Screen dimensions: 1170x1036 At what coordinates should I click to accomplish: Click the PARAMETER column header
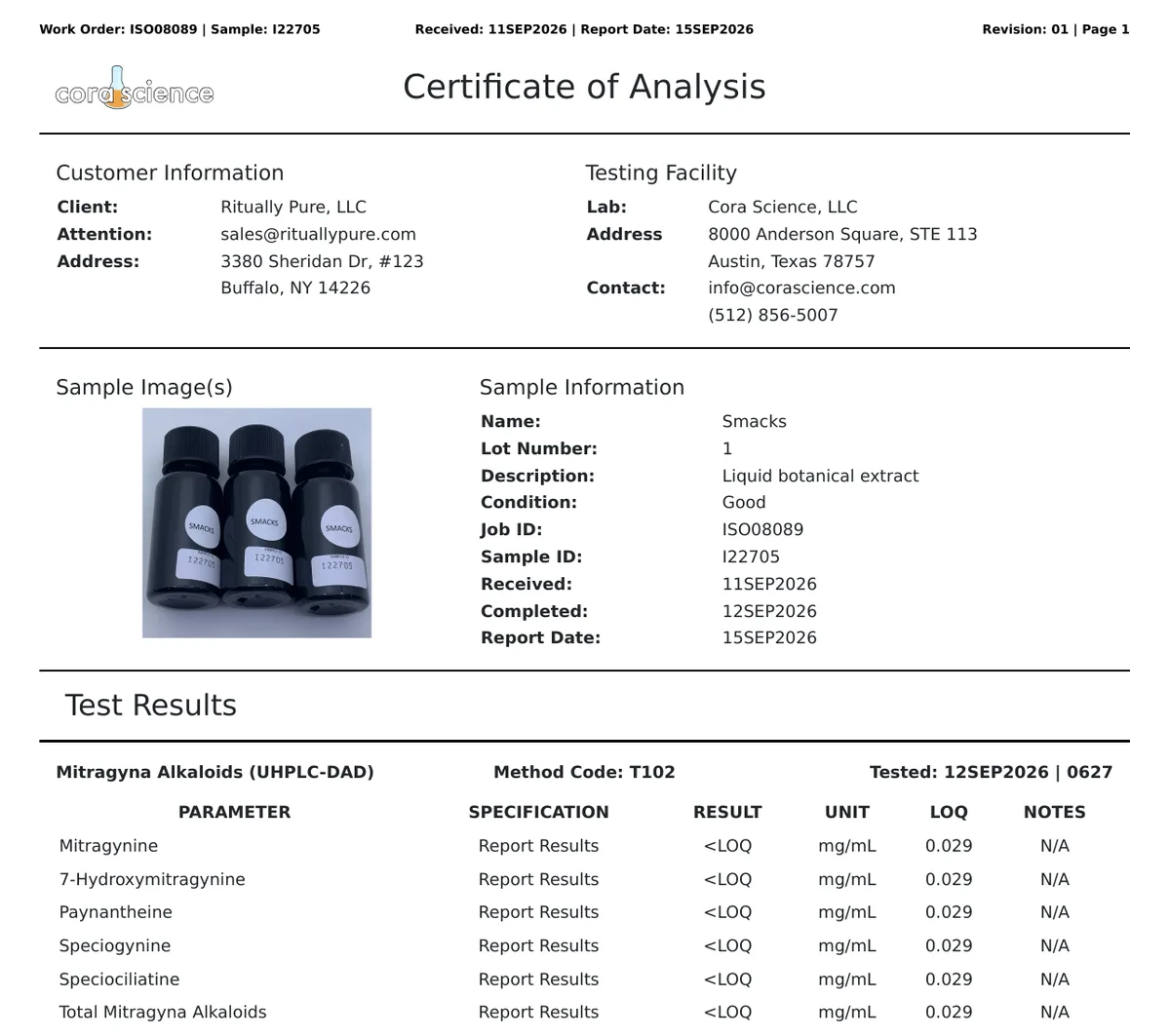point(234,812)
